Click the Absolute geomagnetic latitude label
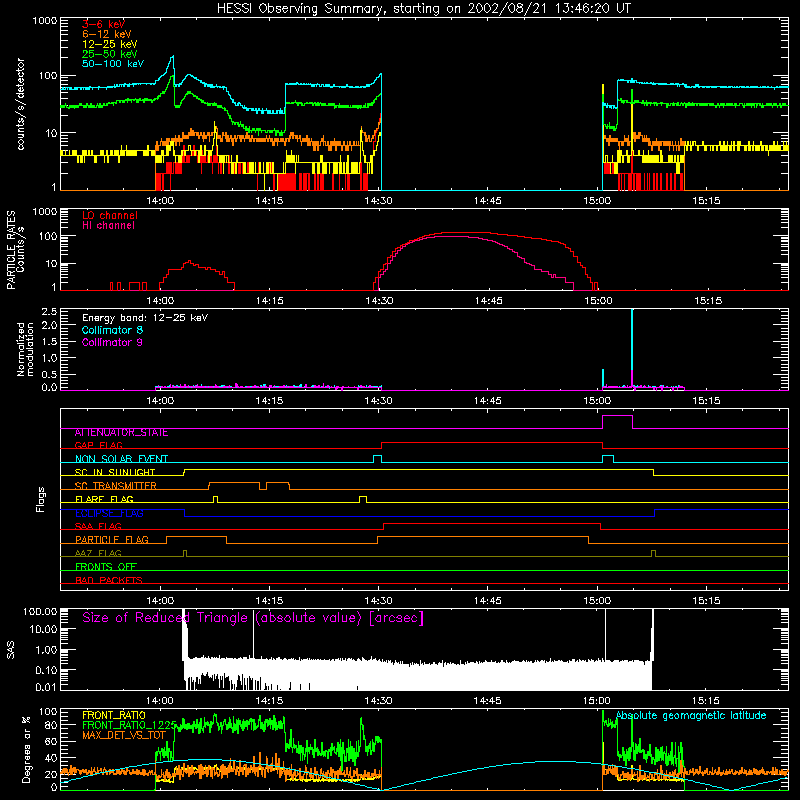This screenshot has height=800, width=800. point(691,716)
